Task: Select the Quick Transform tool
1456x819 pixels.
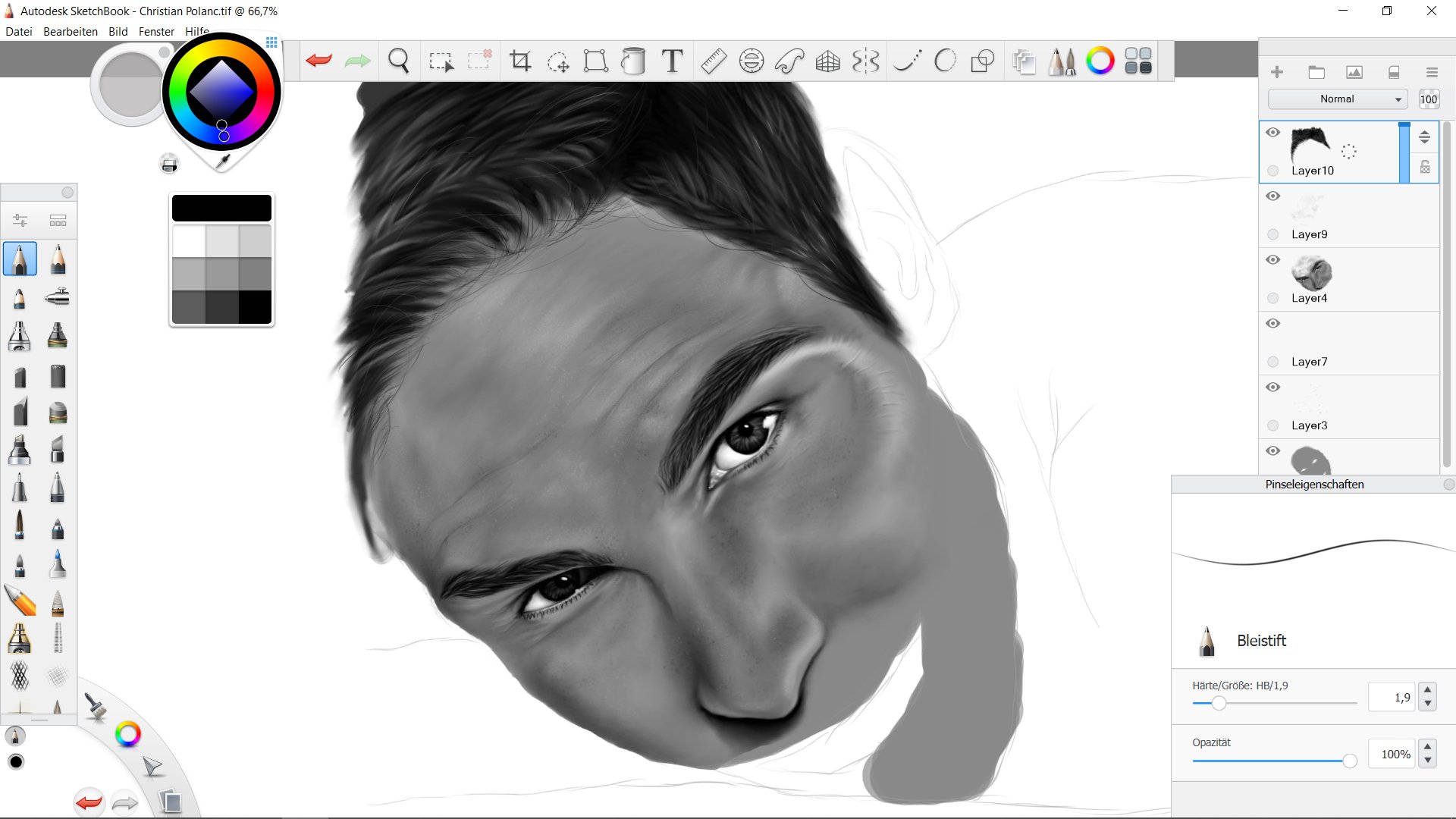Action: pyautogui.click(x=558, y=61)
